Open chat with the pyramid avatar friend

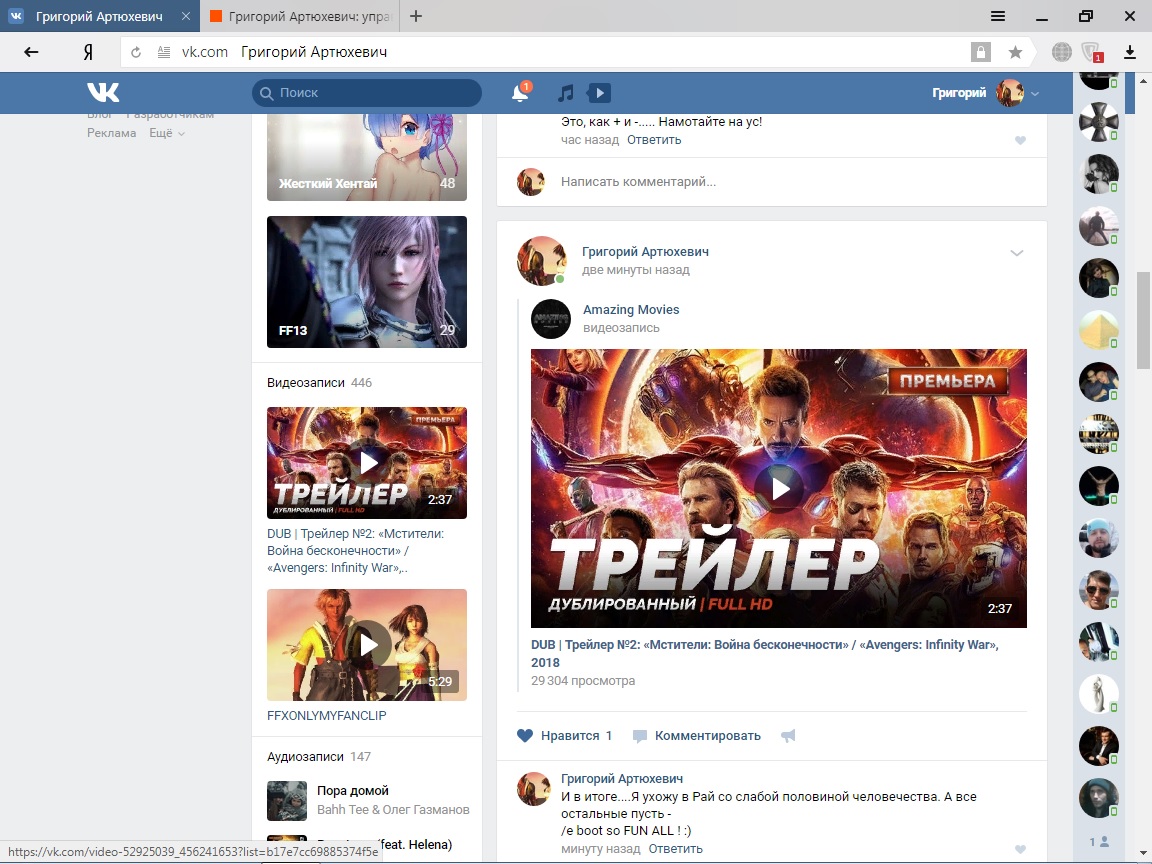tap(1098, 331)
